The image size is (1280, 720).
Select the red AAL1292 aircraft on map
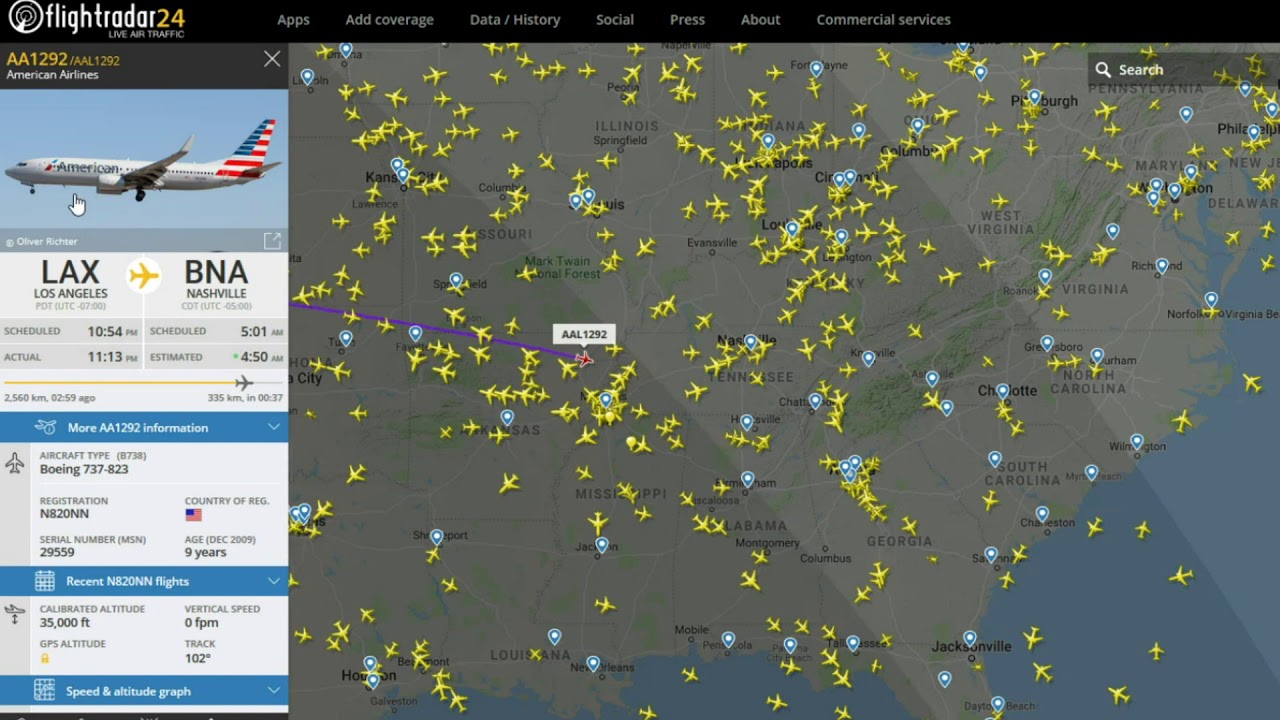584,358
